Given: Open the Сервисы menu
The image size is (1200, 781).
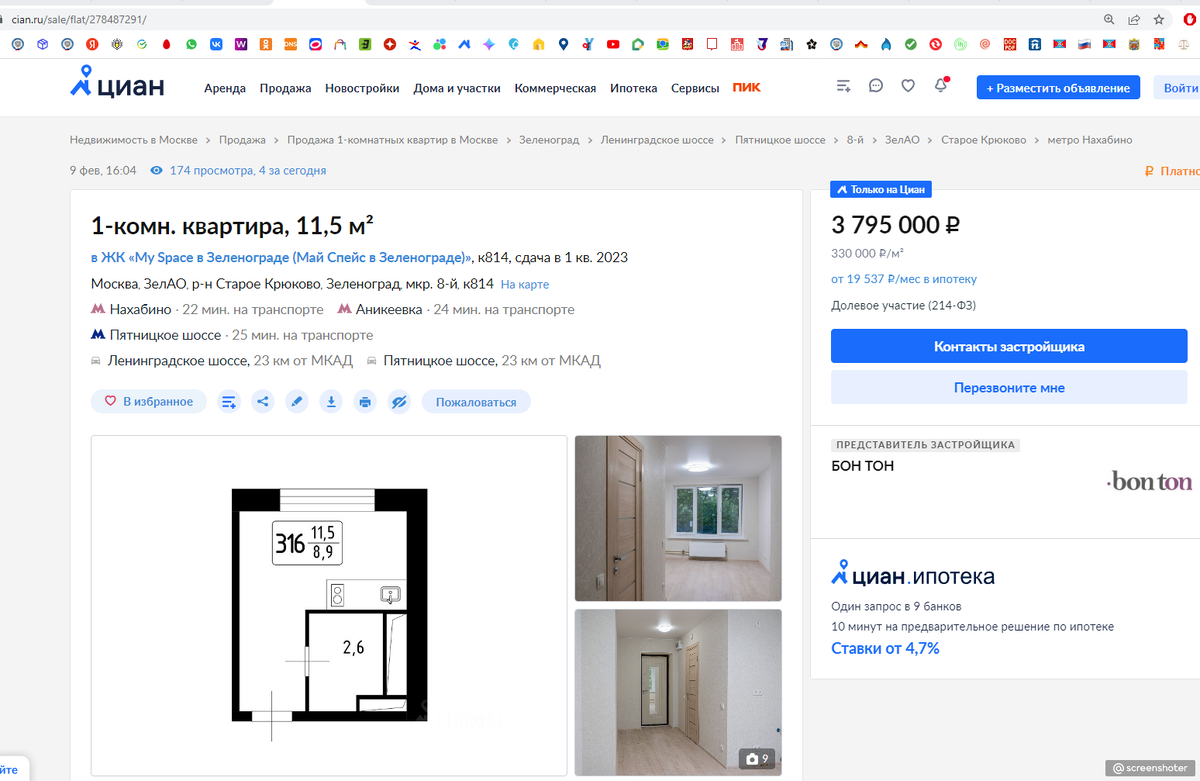Looking at the screenshot, I should [x=695, y=88].
